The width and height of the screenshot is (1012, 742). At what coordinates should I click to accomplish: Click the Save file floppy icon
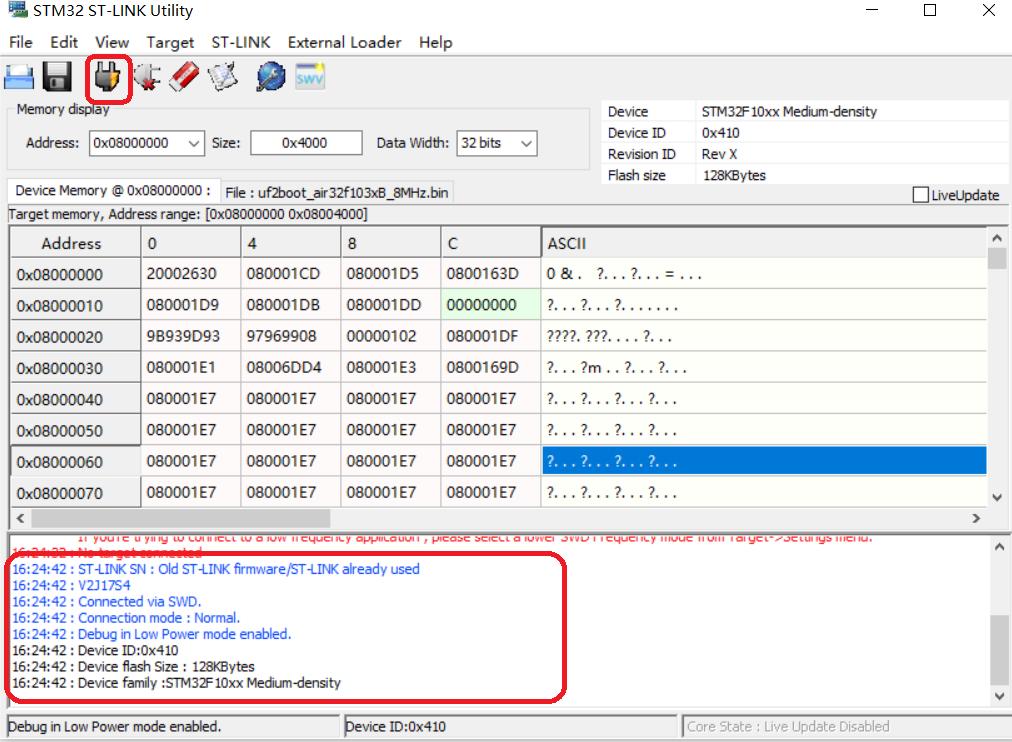point(57,78)
